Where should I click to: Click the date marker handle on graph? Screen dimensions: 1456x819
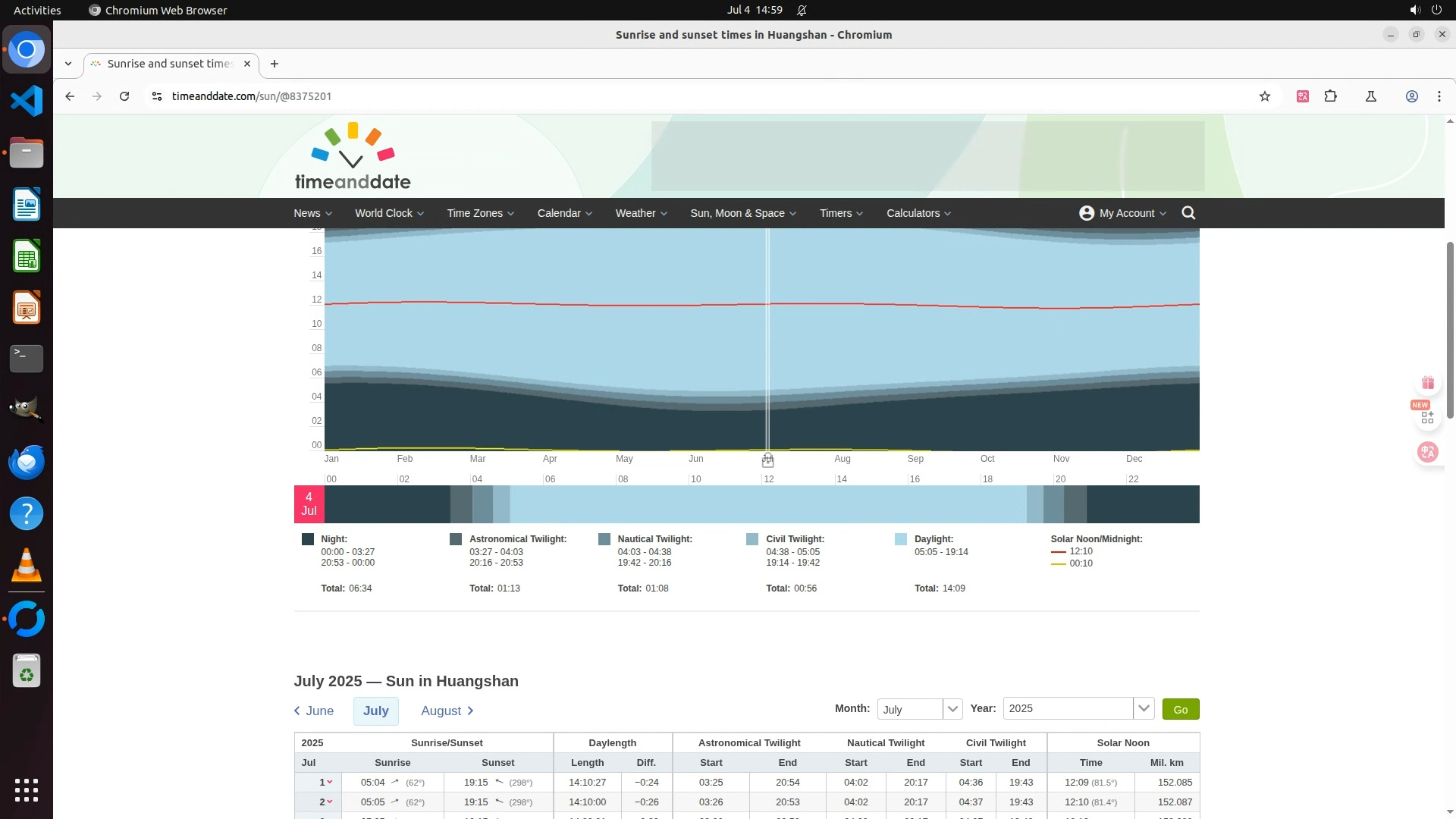point(767,460)
